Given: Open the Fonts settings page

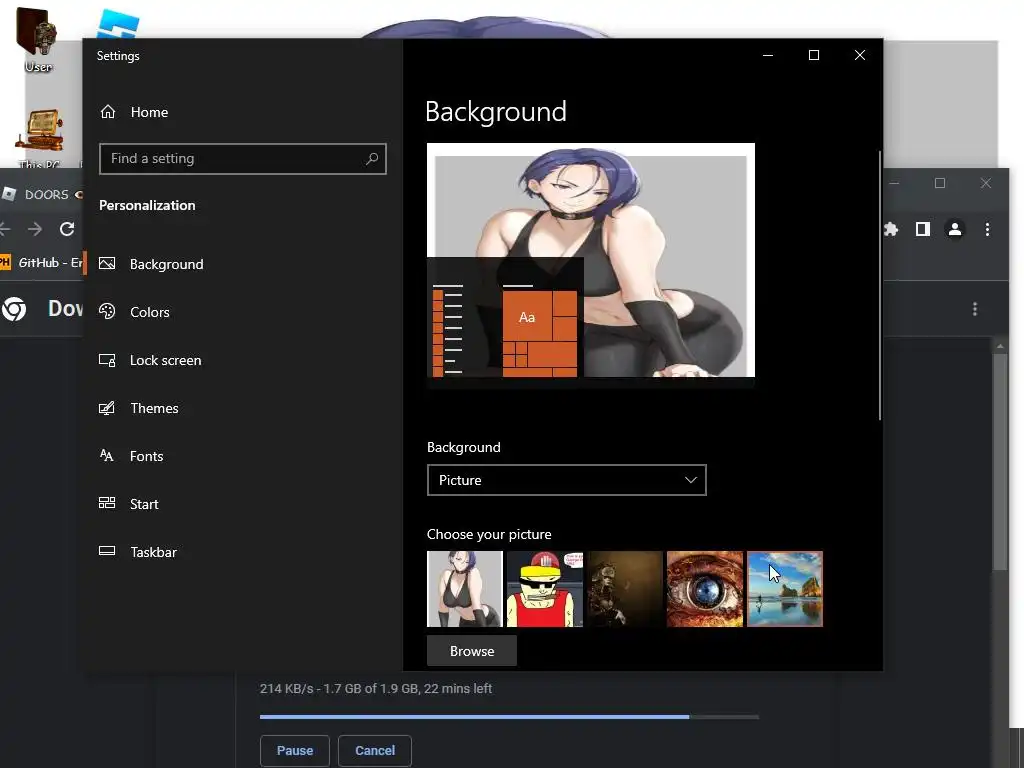Looking at the screenshot, I should [131, 456].
